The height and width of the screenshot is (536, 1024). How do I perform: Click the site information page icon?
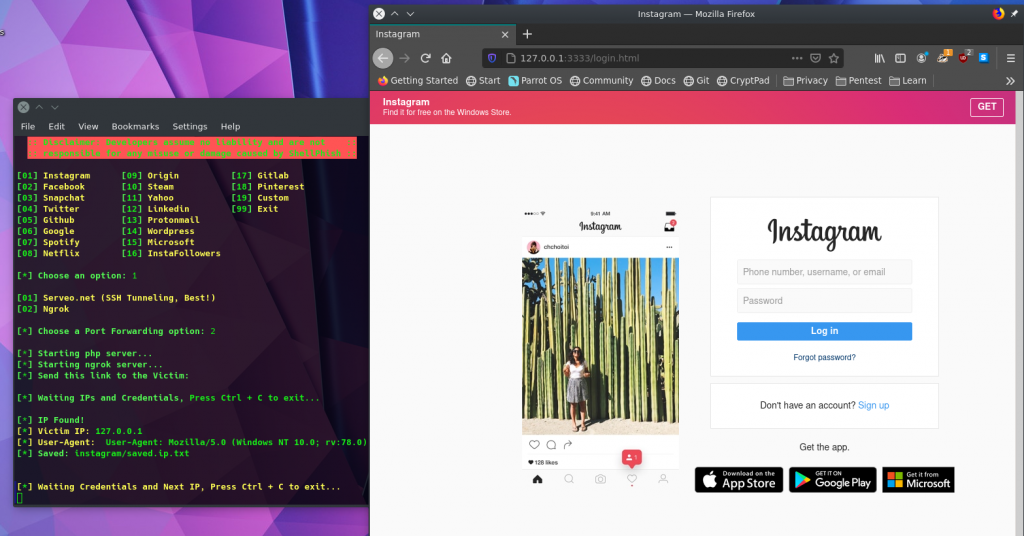tap(511, 58)
